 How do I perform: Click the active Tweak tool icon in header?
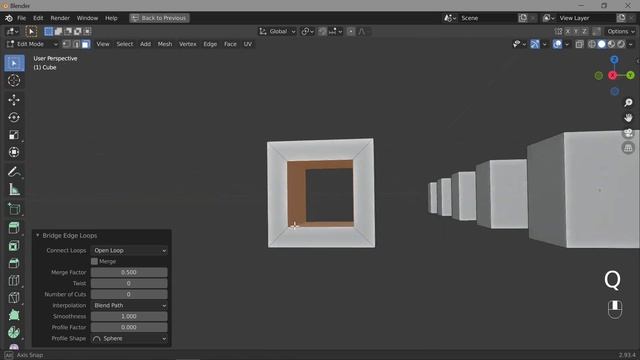tap(31, 31)
